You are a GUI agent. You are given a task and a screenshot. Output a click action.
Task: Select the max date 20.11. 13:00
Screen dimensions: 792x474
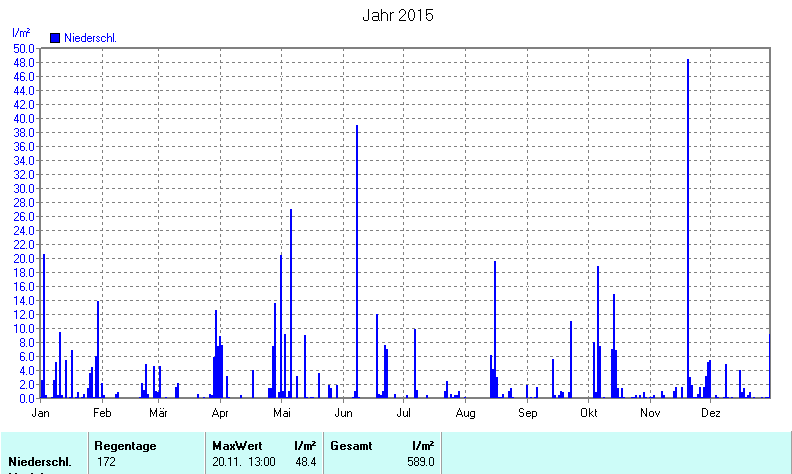pos(244,462)
